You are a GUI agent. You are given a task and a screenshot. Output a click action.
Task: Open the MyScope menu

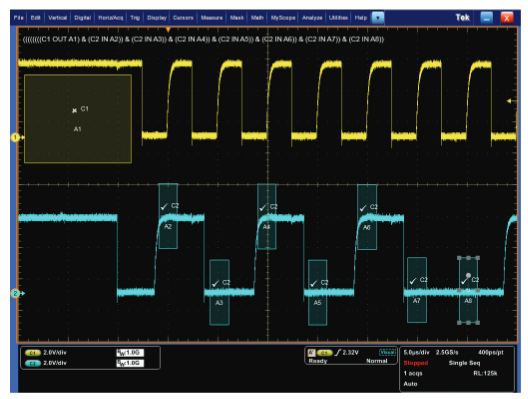[x=283, y=18]
